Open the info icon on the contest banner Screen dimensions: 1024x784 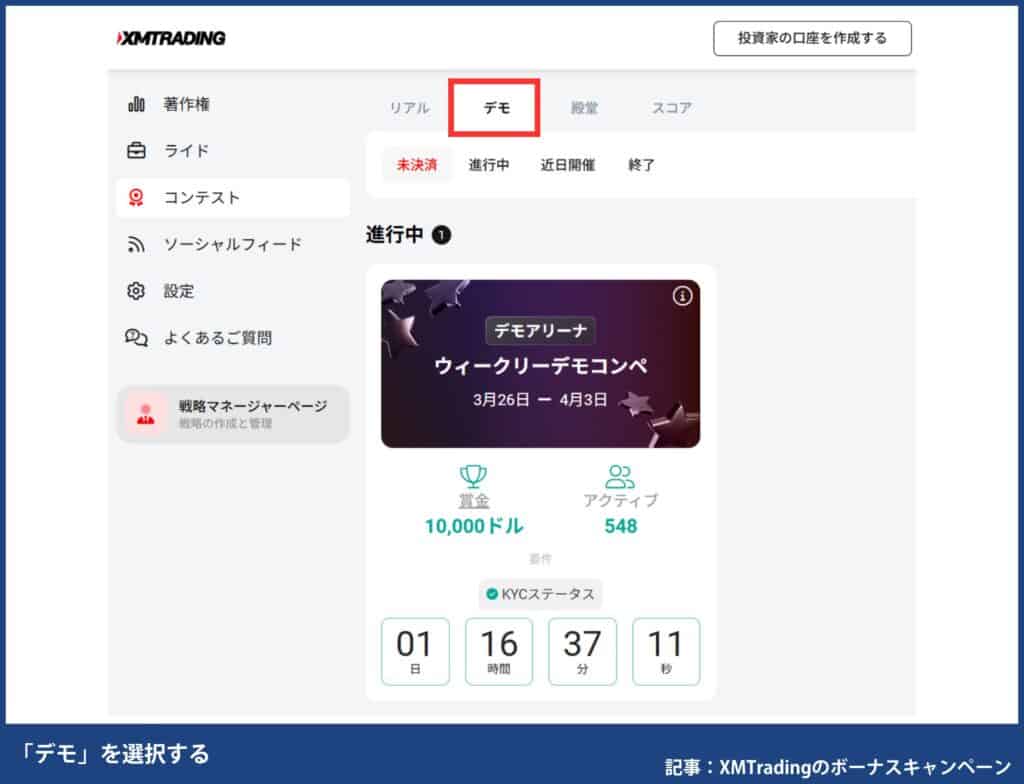click(682, 296)
